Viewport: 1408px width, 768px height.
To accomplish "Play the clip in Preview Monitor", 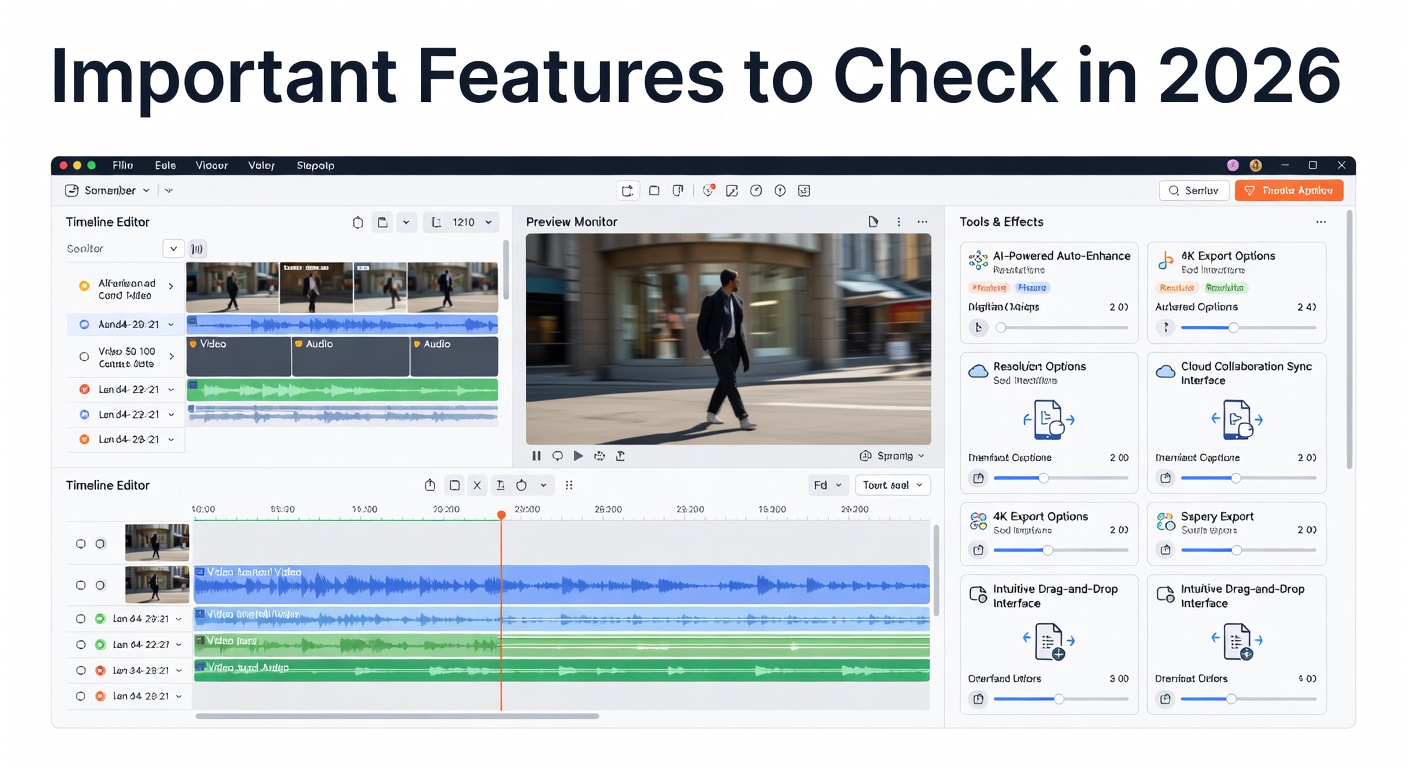I will (x=578, y=456).
